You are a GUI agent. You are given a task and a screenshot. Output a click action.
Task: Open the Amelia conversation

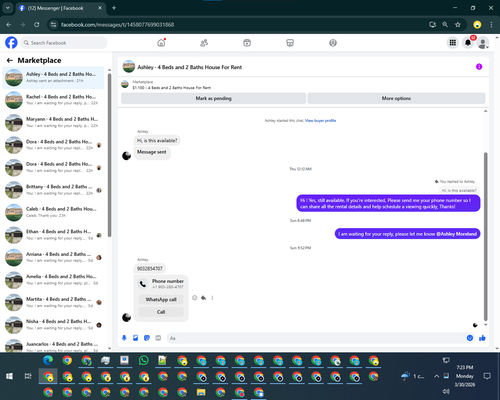[53, 280]
